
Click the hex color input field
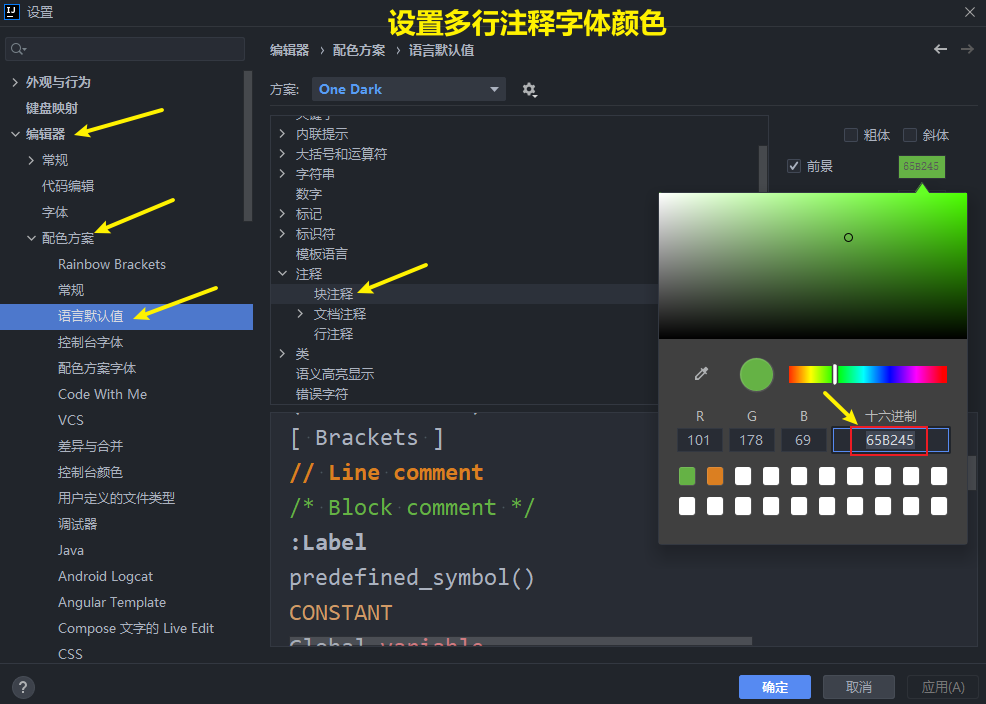coord(890,440)
